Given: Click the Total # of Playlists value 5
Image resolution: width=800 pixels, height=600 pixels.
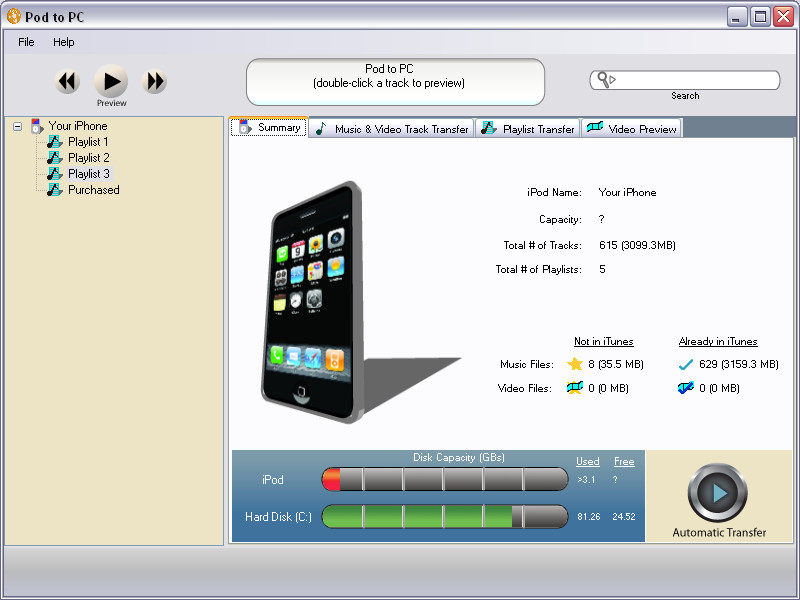Looking at the screenshot, I should tap(602, 269).
